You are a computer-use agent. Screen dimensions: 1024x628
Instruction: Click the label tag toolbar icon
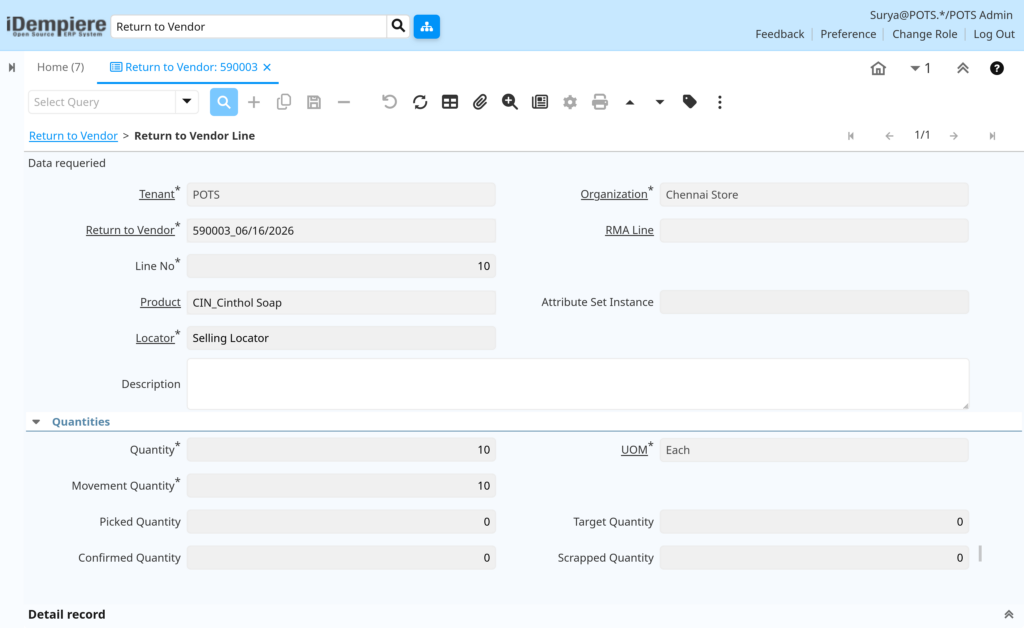click(690, 102)
